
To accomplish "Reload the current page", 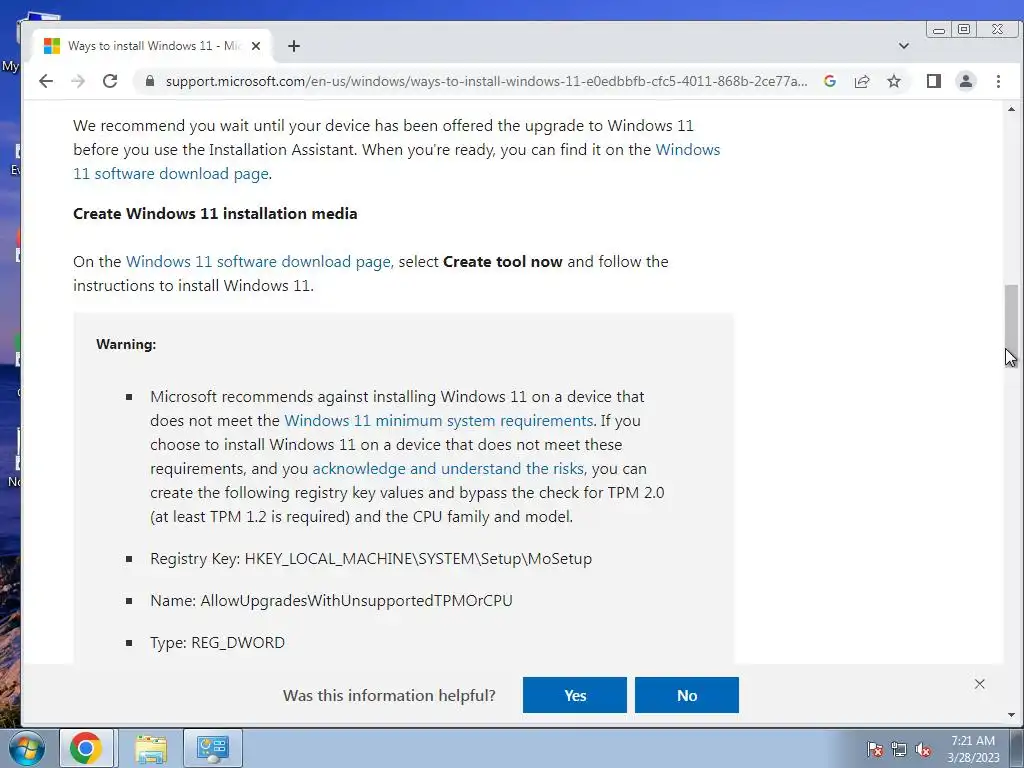I will tap(110, 81).
